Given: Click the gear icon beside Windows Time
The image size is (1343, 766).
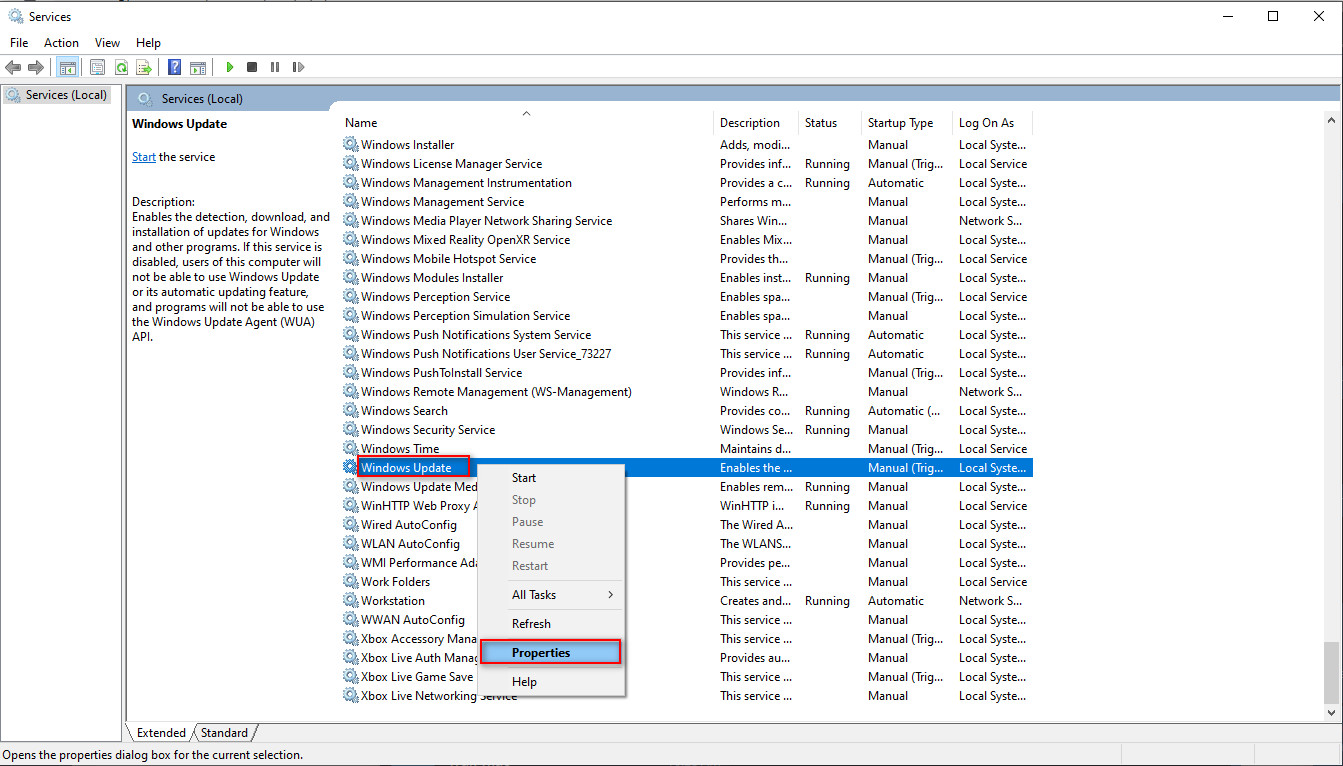Looking at the screenshot, I should point(350,449).
